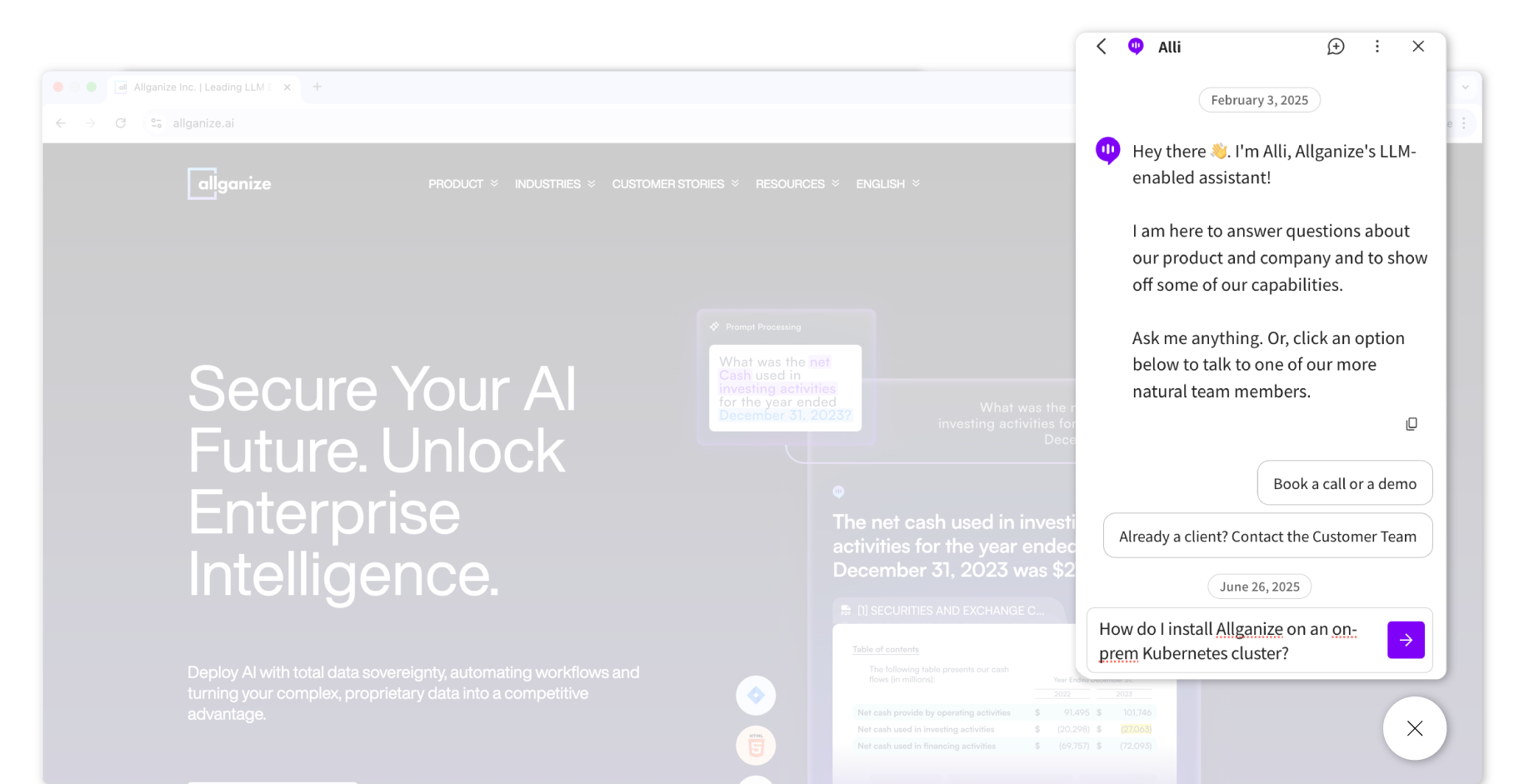The width and height of the screenshot is (1524, 784).
Task: Close the Allganize Inc. browser tab
Action: 287,87
